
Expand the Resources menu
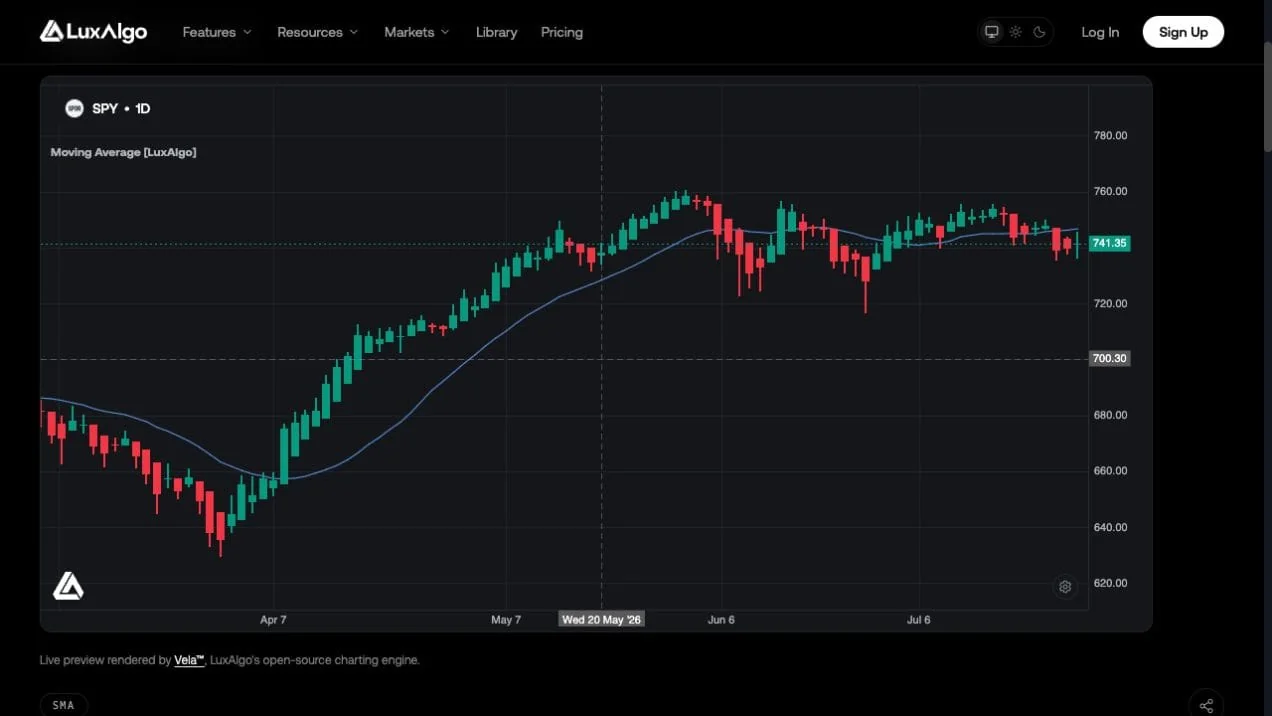[x=317, y=32]
